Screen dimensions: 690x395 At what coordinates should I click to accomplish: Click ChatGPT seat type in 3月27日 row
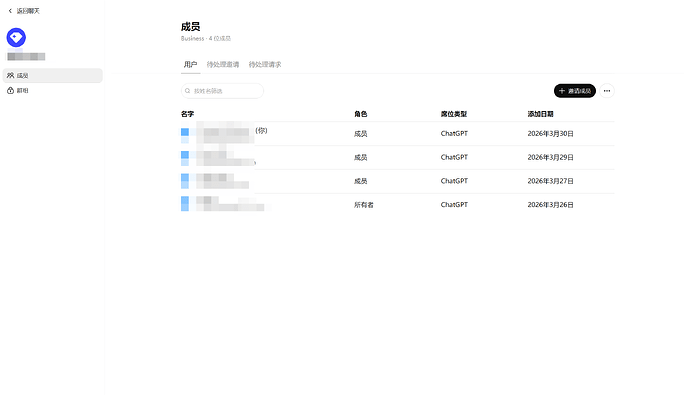pyautogui.click(x=454, y=181)
